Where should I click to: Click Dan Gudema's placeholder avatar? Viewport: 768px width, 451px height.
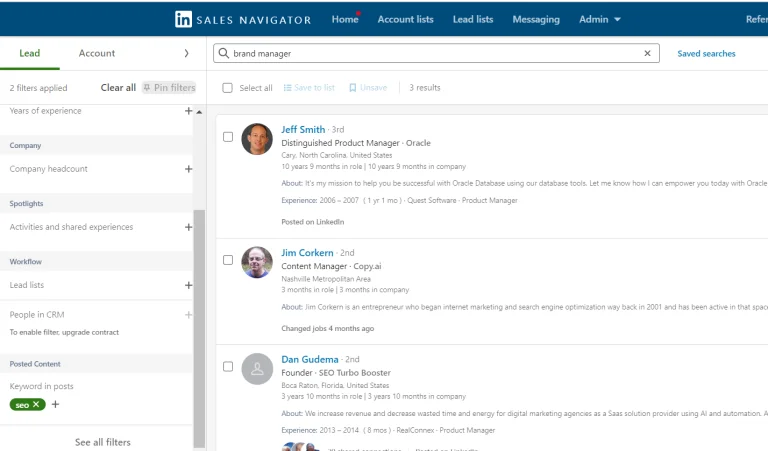tap(257, 369)
